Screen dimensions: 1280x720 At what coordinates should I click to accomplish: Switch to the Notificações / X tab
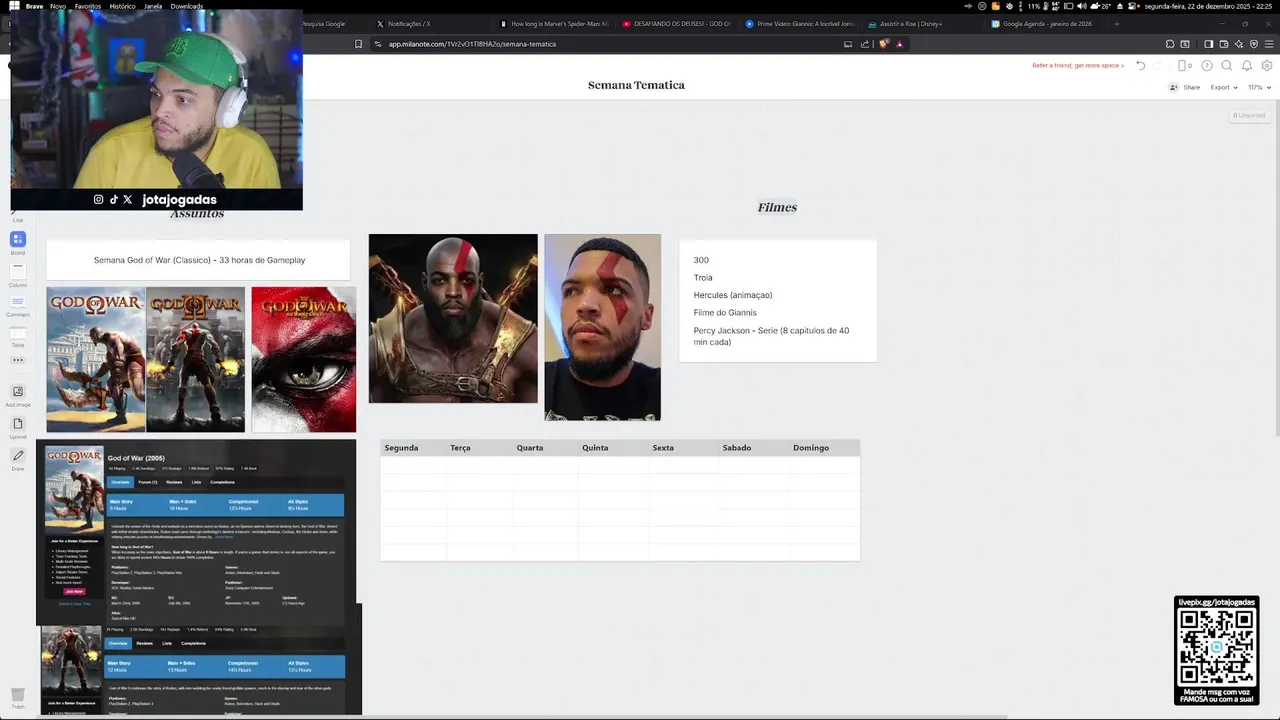point(432,23)
